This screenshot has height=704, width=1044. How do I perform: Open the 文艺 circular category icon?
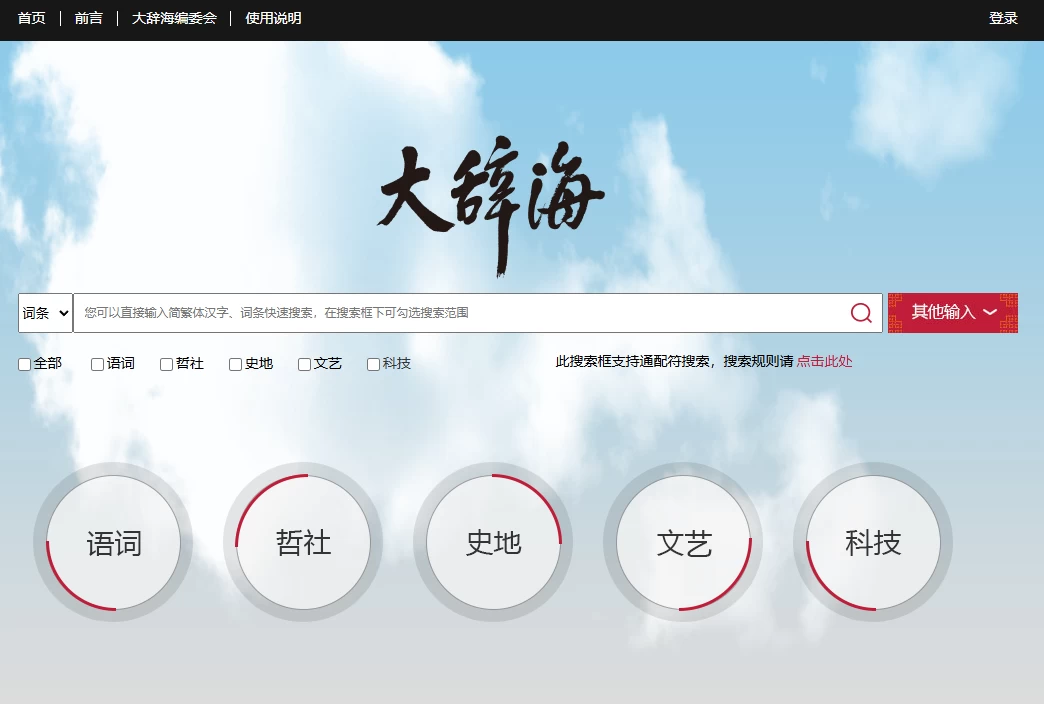[683, 541]
